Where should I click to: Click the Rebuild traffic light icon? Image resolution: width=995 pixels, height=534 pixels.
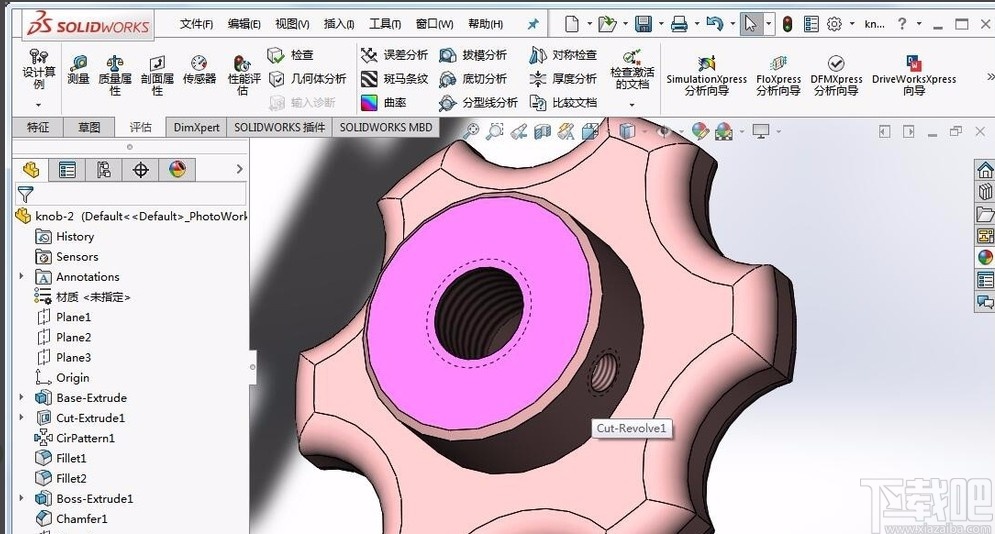pos(787,24)
